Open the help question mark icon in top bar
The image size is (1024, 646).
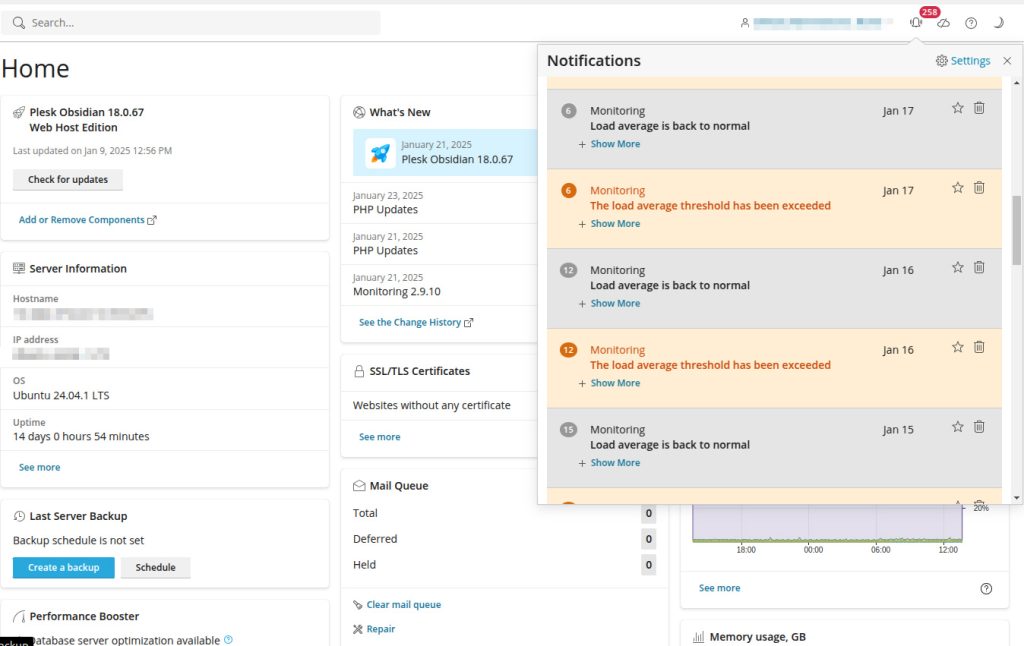pos(971,23)
